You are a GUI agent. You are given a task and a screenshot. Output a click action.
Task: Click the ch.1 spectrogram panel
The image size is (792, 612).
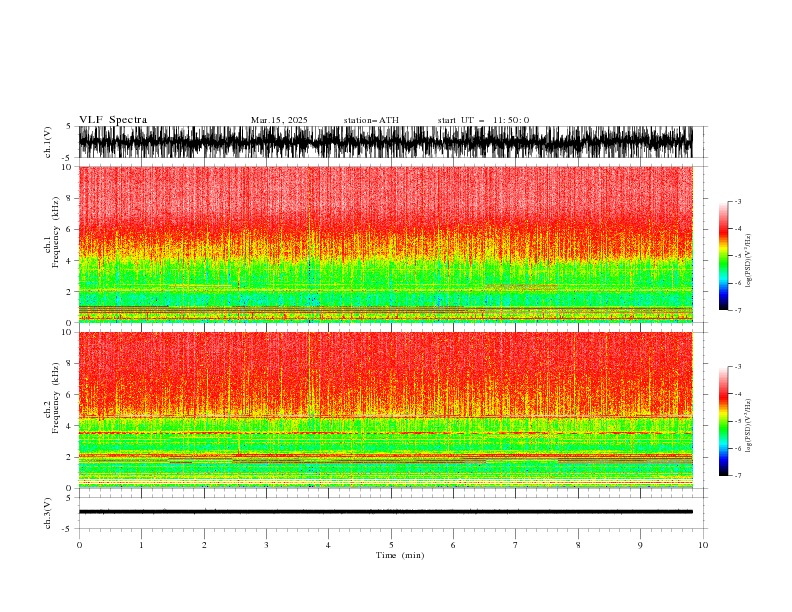click(385, 244)
